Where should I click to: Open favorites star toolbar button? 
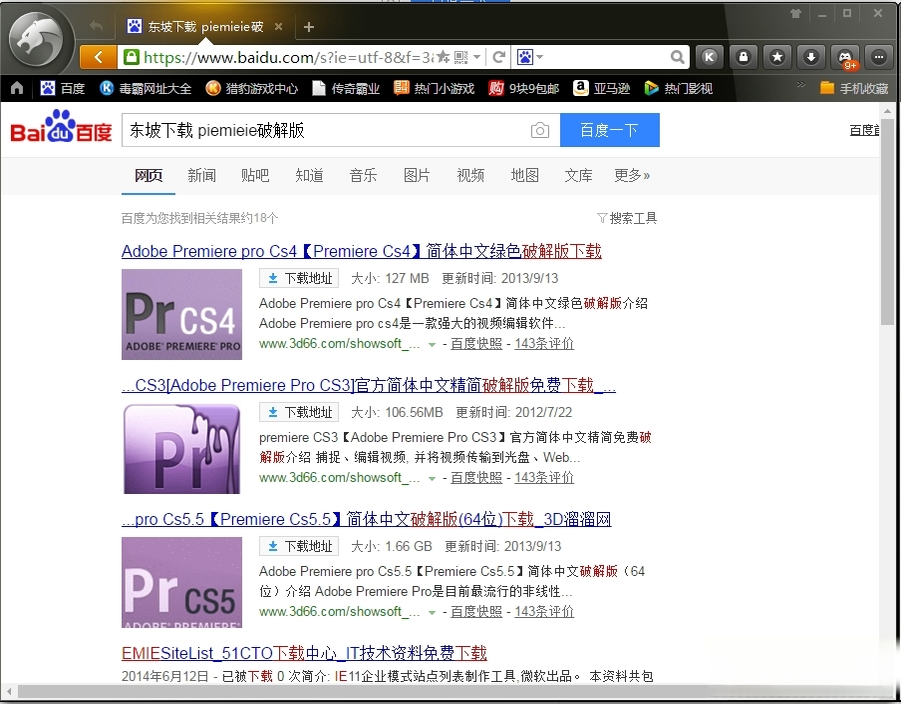pos(777,57)
